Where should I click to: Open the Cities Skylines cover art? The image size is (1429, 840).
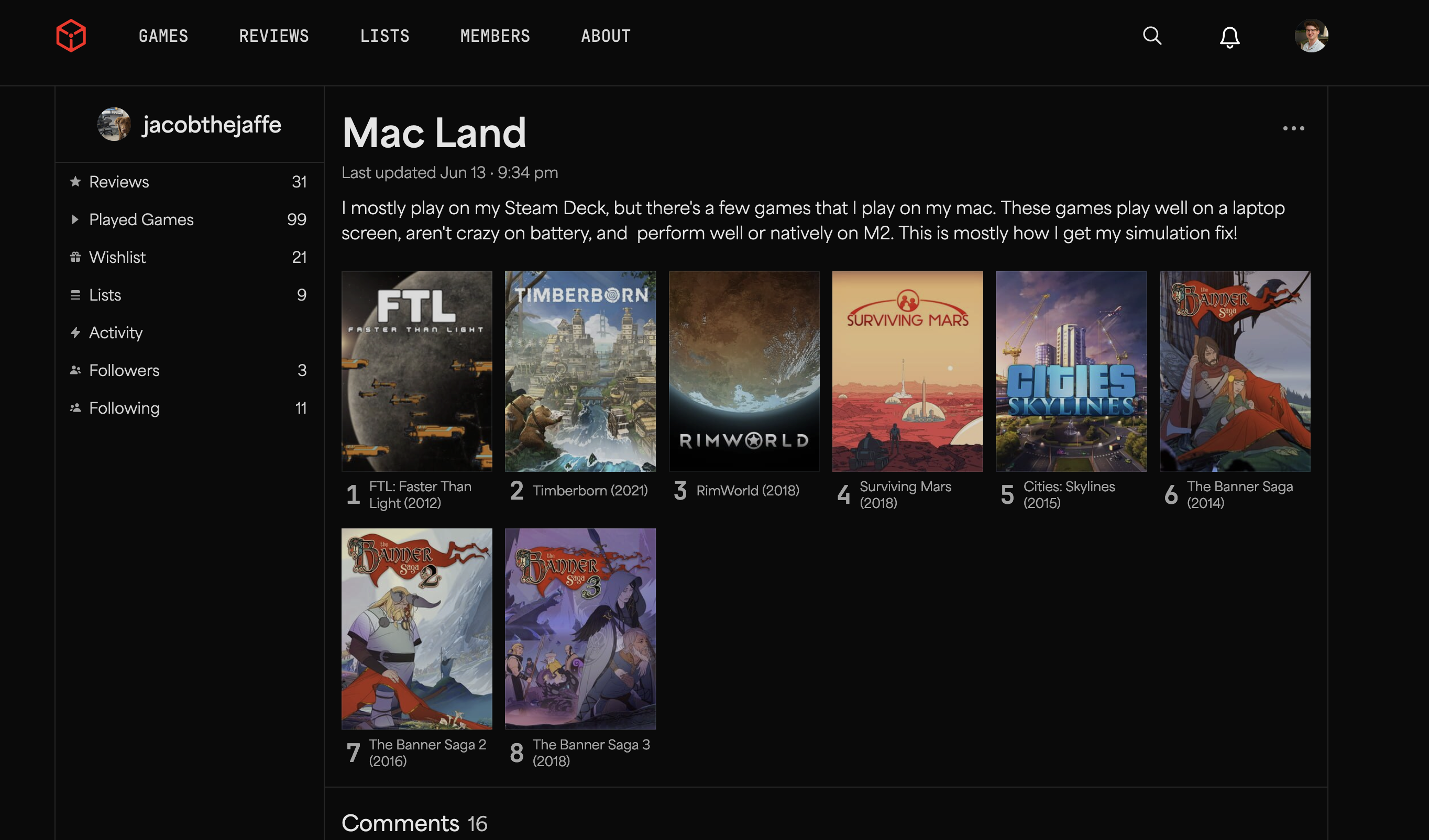click(x=1071, y=371)
